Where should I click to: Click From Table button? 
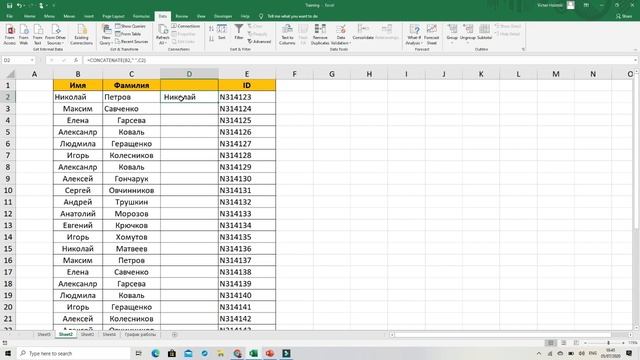pyautogui.click(x=128, y=34)
